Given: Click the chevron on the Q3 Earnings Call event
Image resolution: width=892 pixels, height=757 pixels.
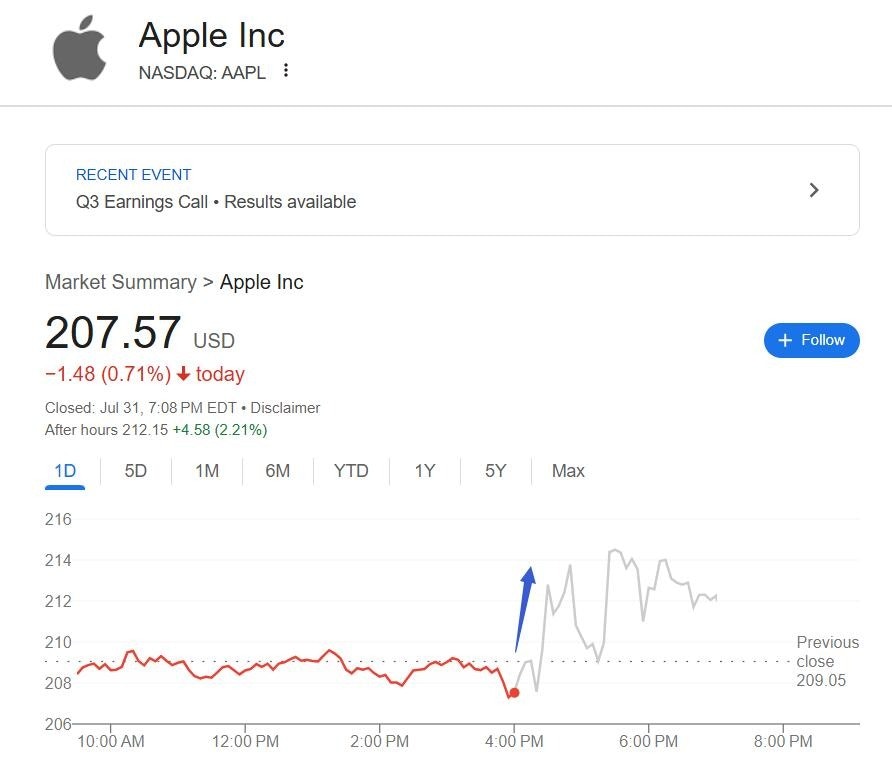Looking at the screenshot, I should pos(814,189).
